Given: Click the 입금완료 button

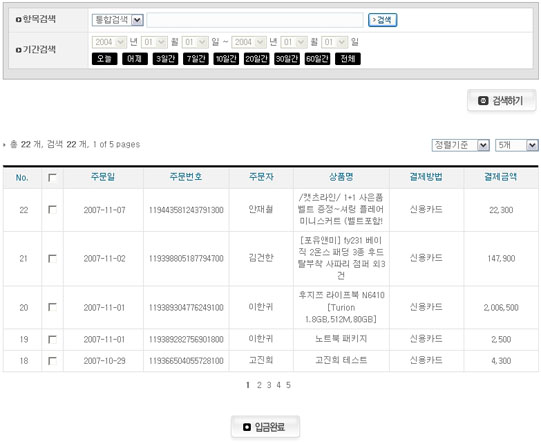Looking at the screenshot, I should coord(265,427).
